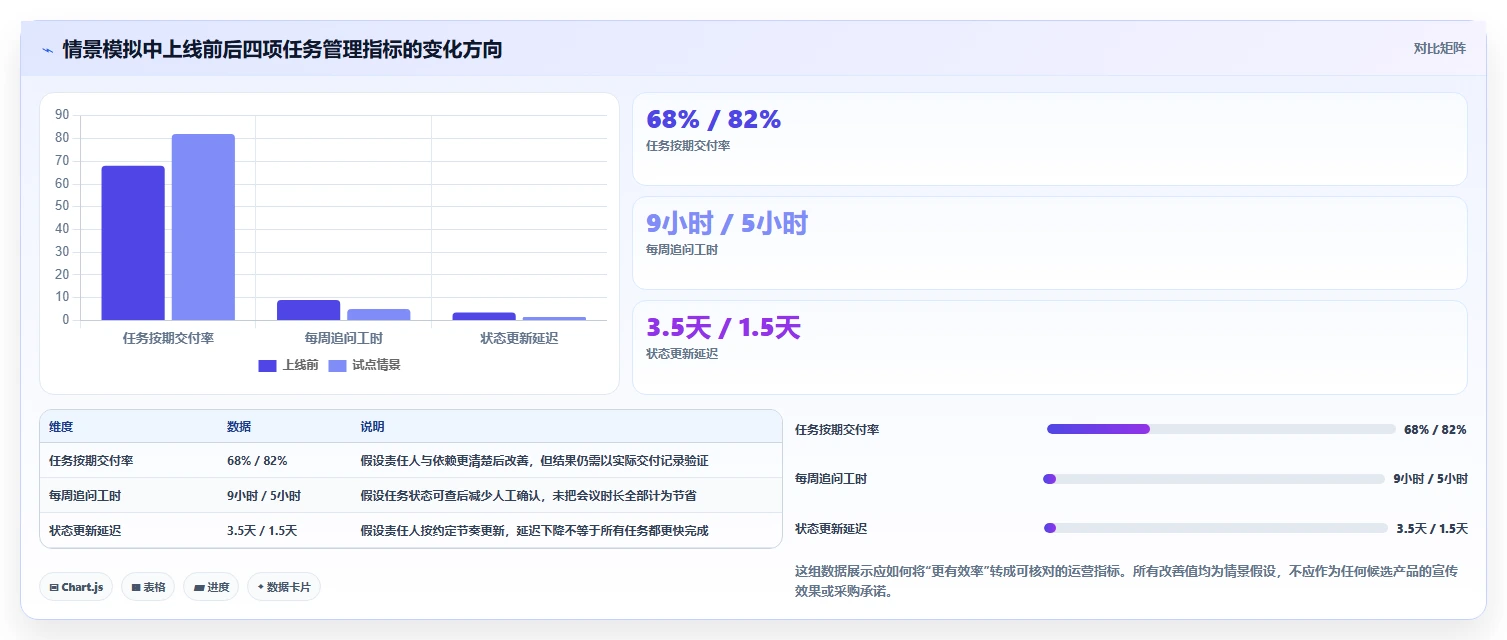
Task: Click the 上线前 bar for 状态更新延迟
Action: pyautogui.click(x=484, y=316)
